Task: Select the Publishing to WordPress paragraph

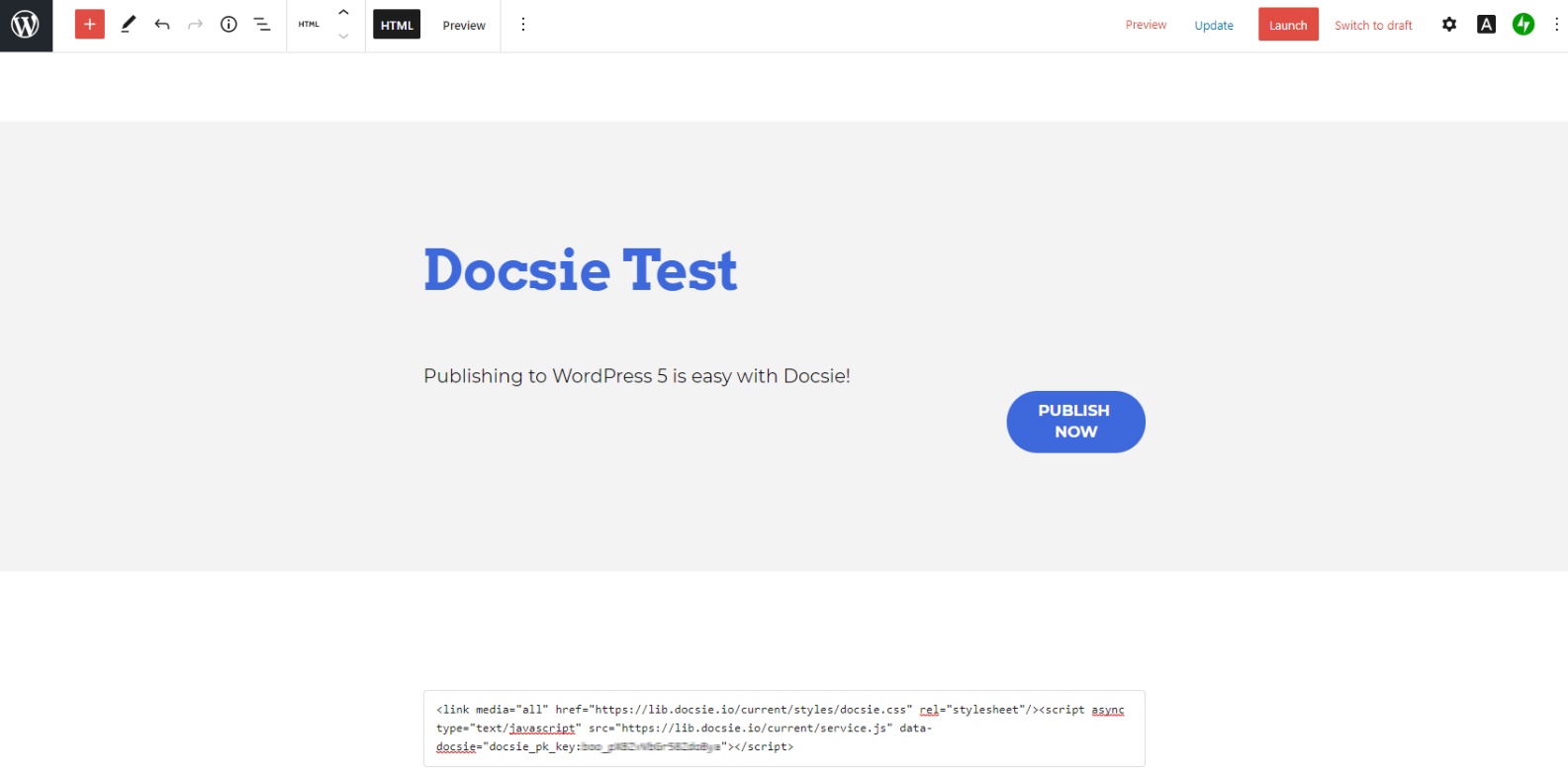Action: tap(637, 376)
